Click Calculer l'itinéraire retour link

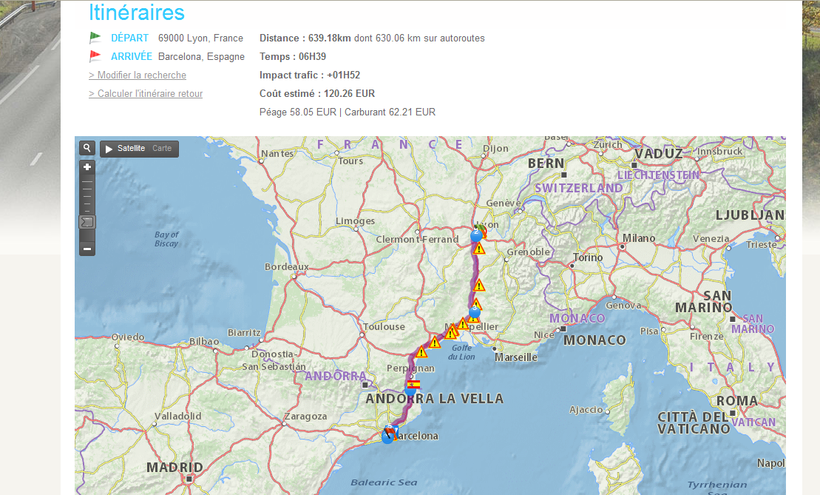145,94
